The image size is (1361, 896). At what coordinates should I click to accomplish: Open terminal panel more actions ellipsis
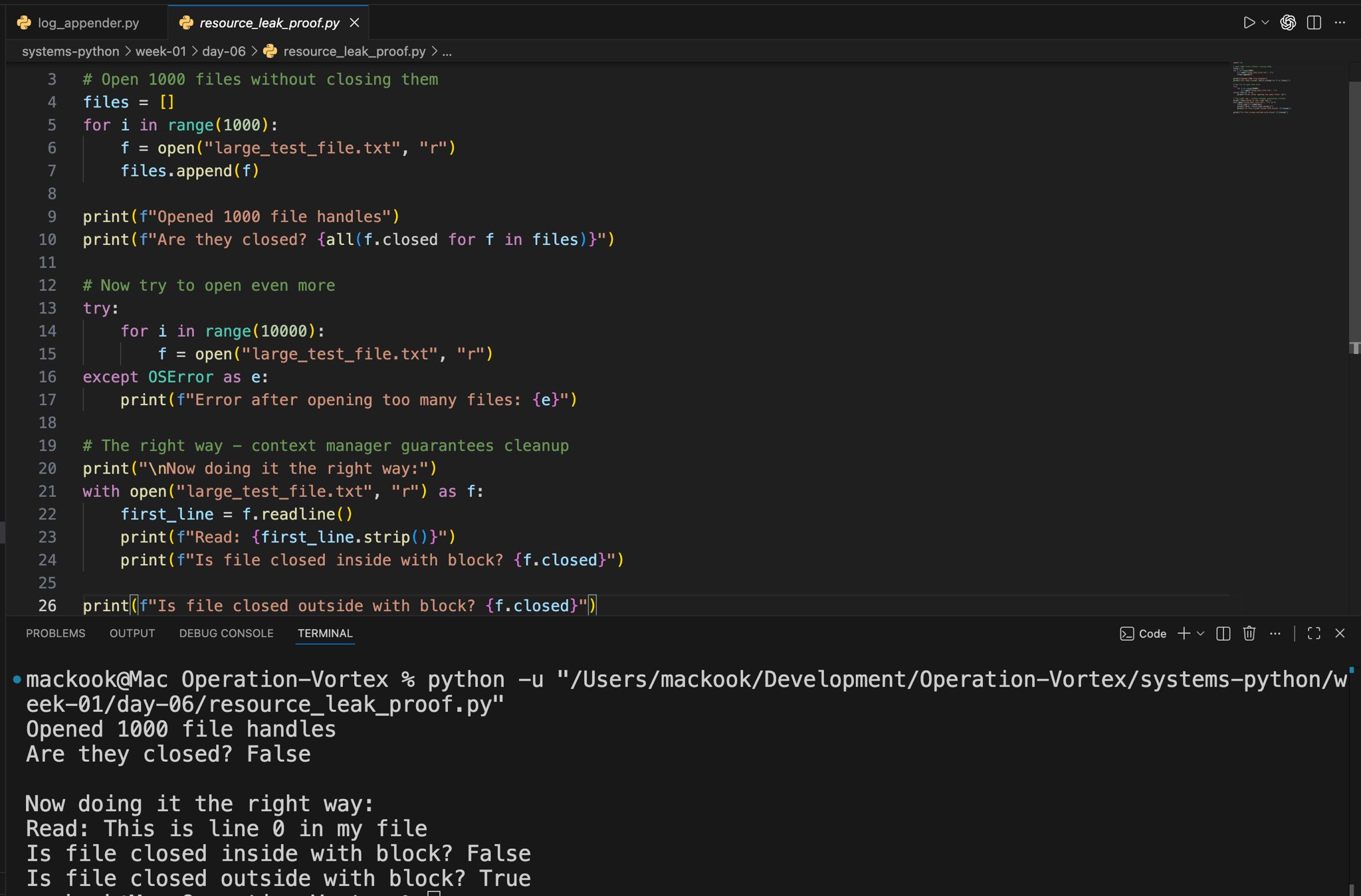click(x=1275, y=633)
